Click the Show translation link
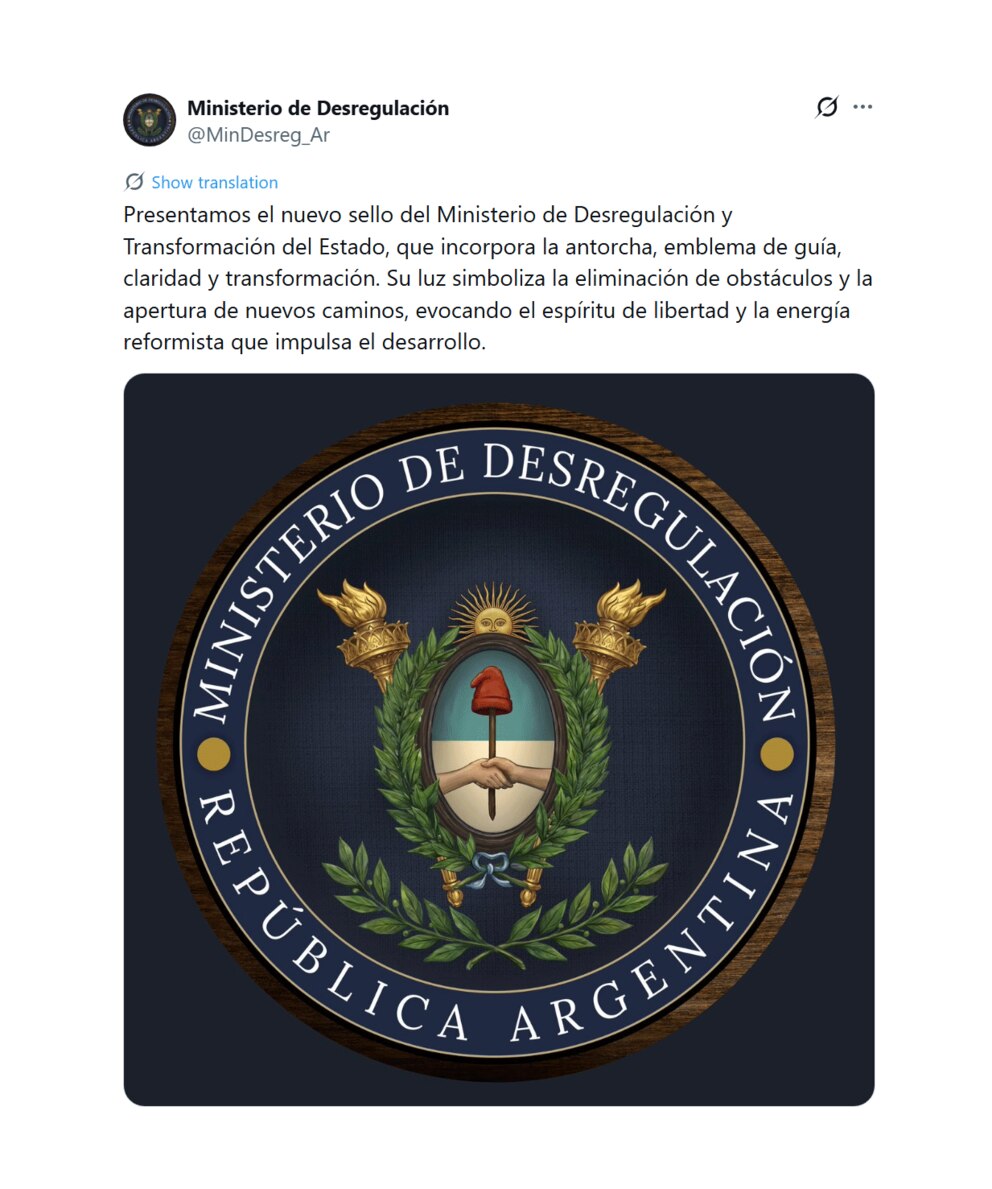Viewport: 992px width, 1189px height. coord(215,182)
